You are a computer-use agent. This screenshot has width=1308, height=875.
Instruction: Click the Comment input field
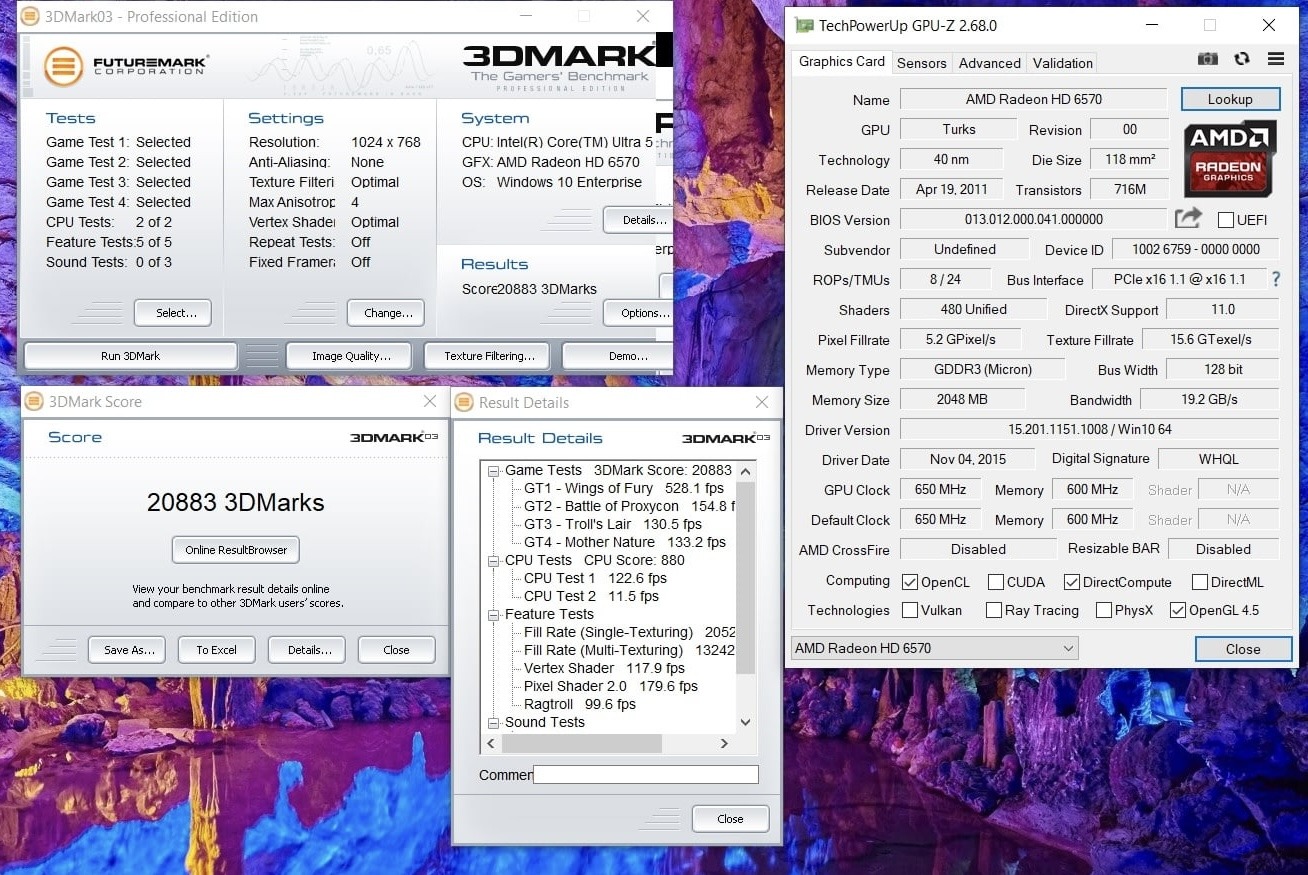[645, 774]
